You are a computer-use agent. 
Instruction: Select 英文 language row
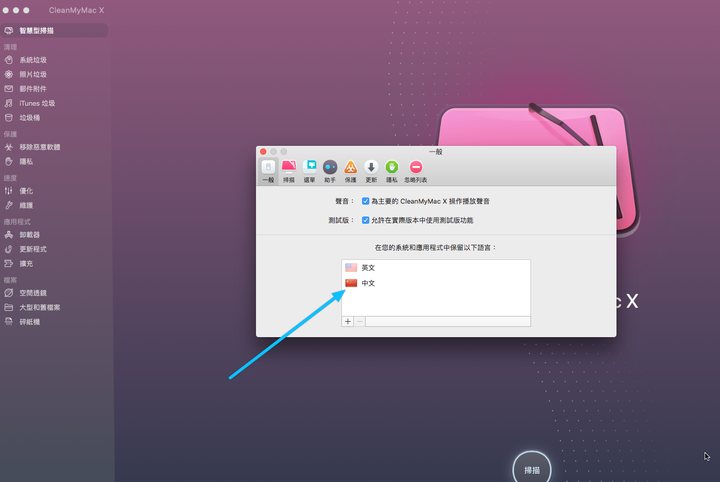[436, 268]
